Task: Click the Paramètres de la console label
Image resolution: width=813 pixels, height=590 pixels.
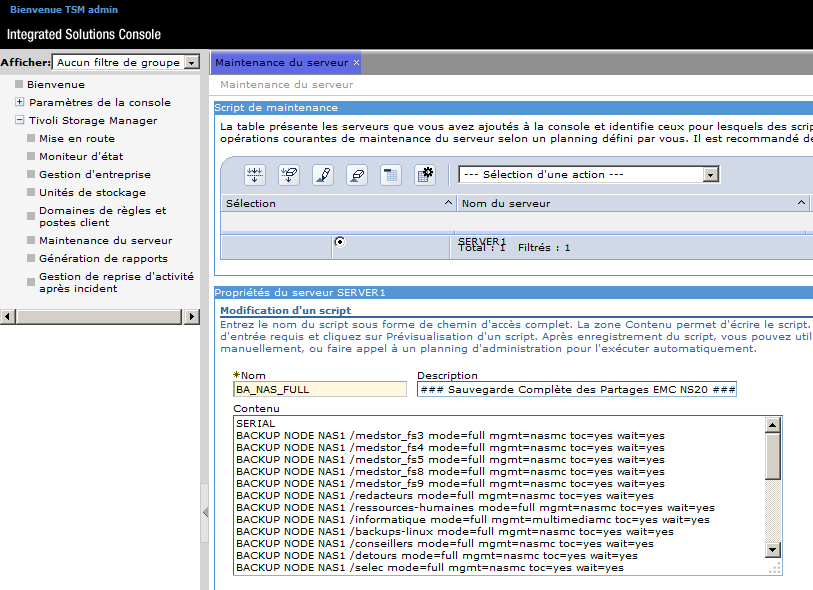Action: (x=100, y=102)
